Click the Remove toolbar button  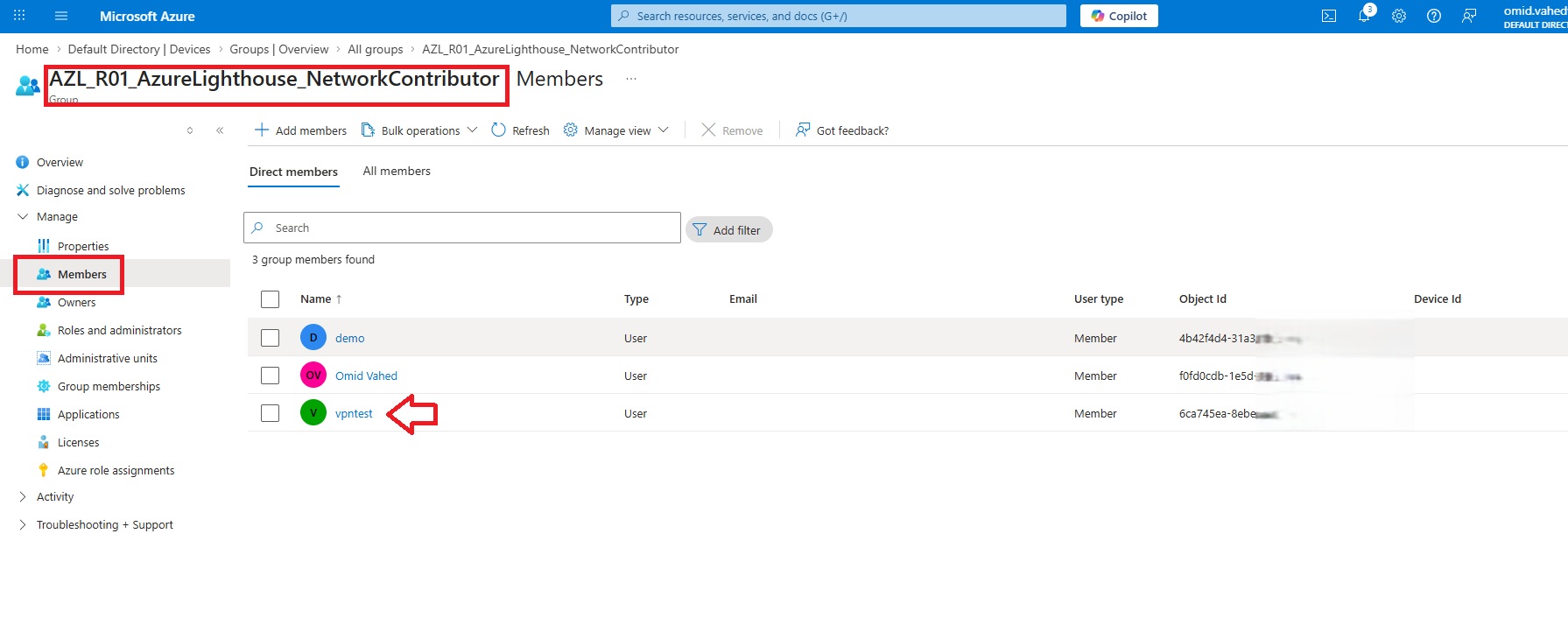[x=732, y=130]
